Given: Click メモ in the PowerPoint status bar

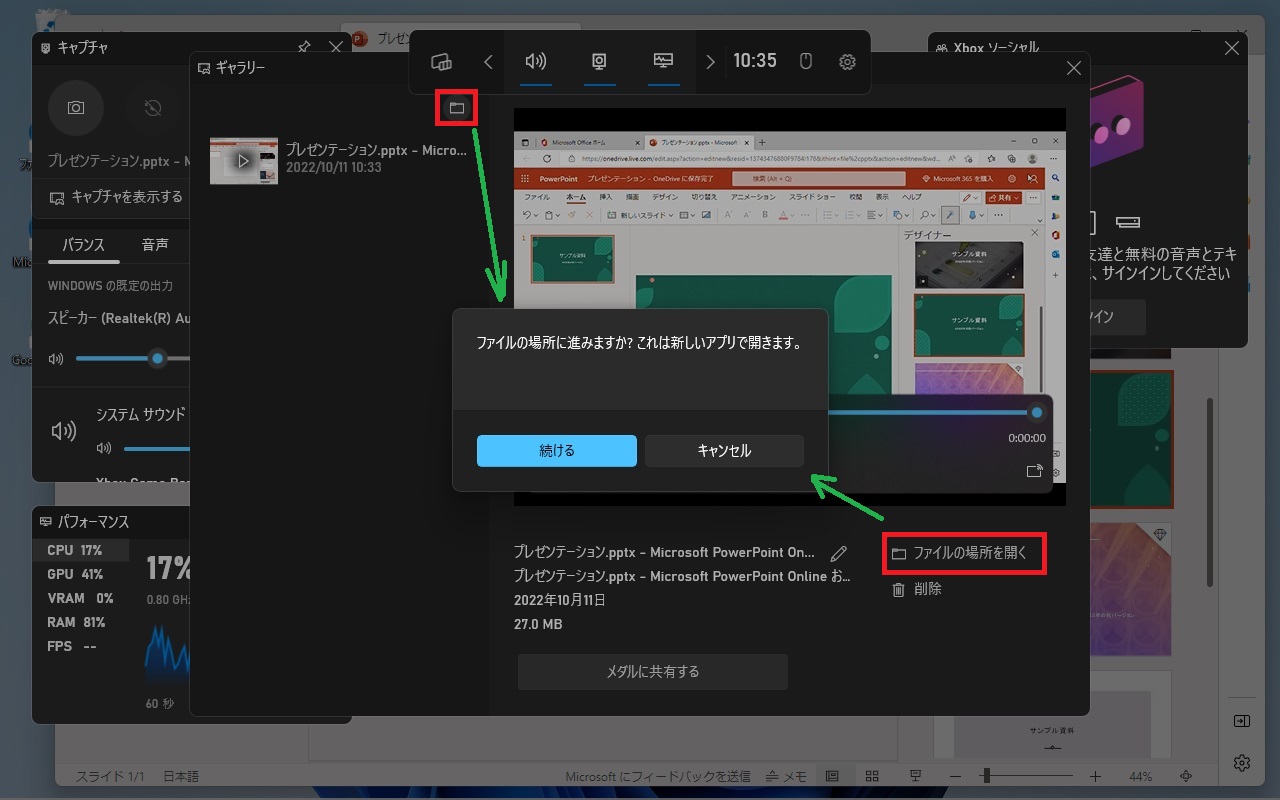Looking at the screenshot, I should (786, 776).
